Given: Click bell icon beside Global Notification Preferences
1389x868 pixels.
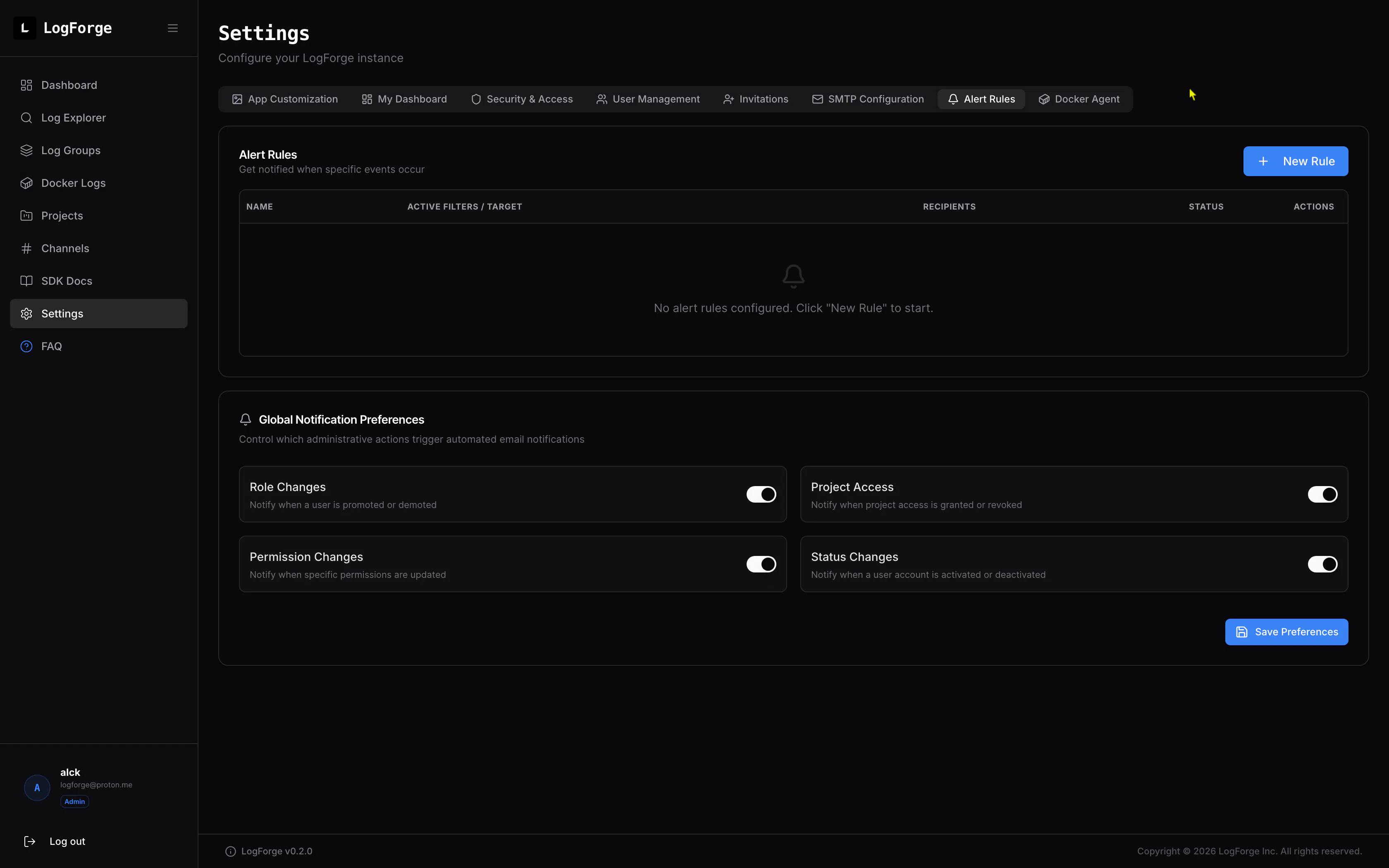Looking at the screenshot, I should [246, 420].
